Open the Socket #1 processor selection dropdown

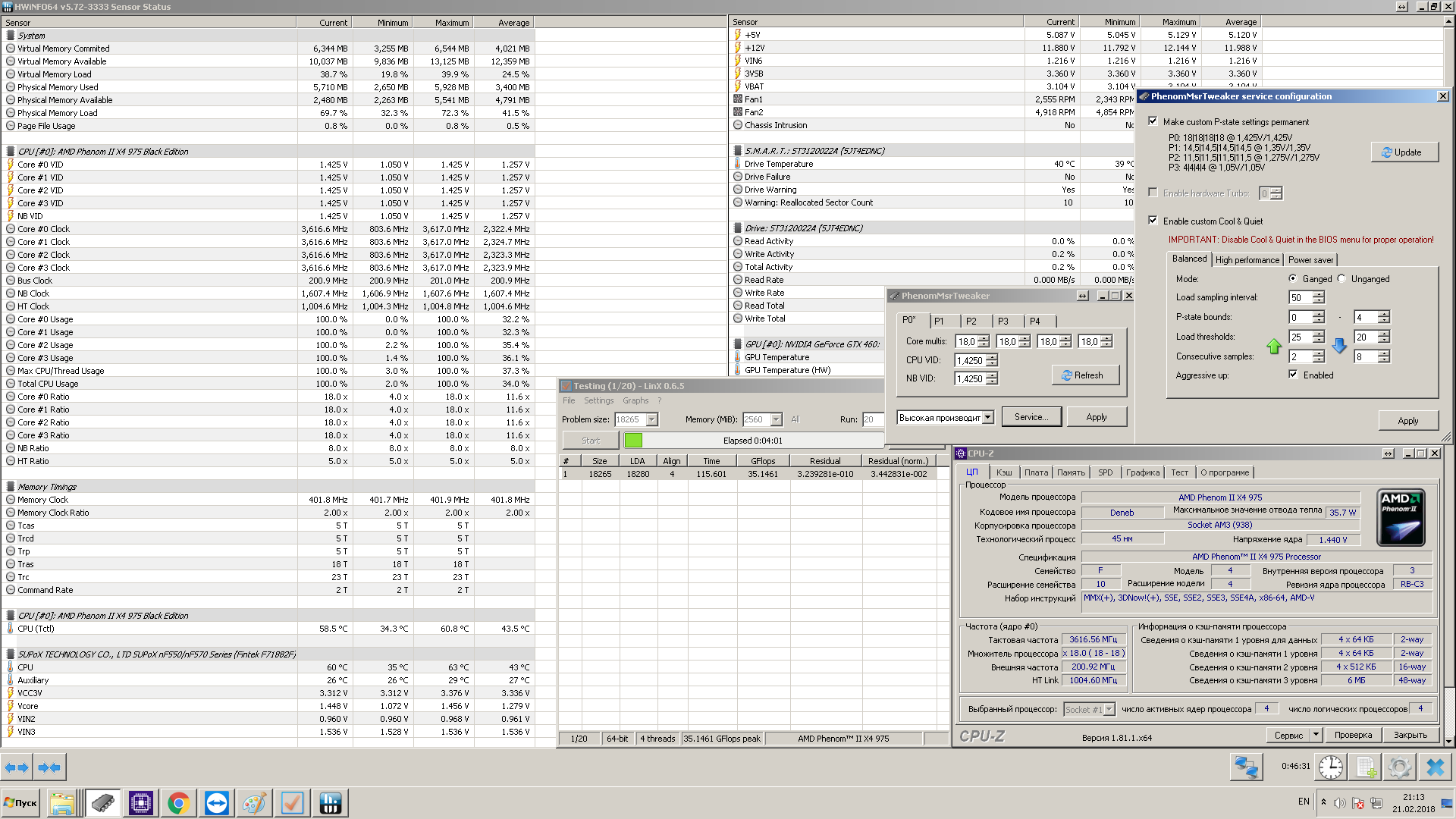click(x=1109, y=710)
